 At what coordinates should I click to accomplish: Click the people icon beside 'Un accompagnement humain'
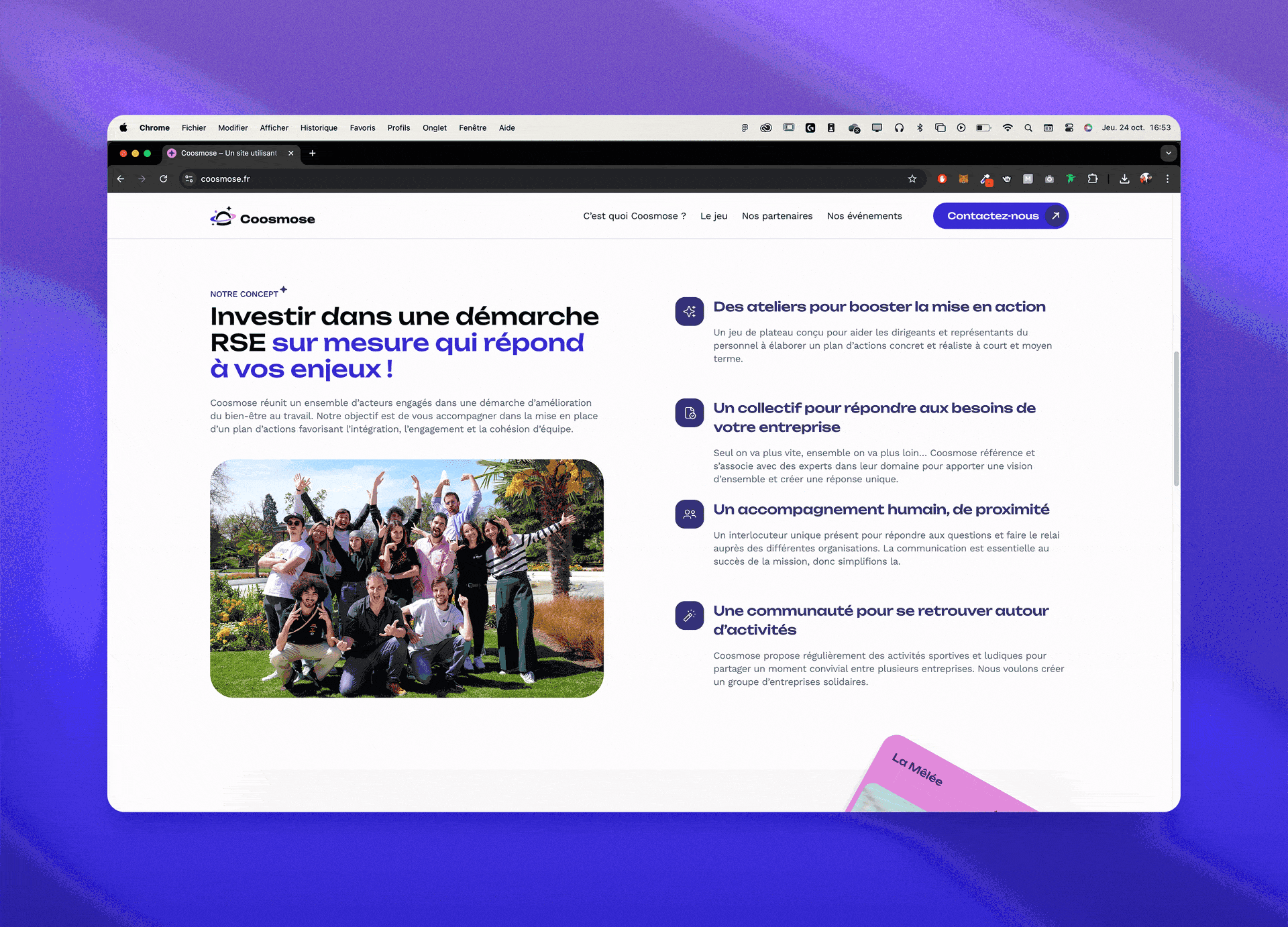[690, 514]
